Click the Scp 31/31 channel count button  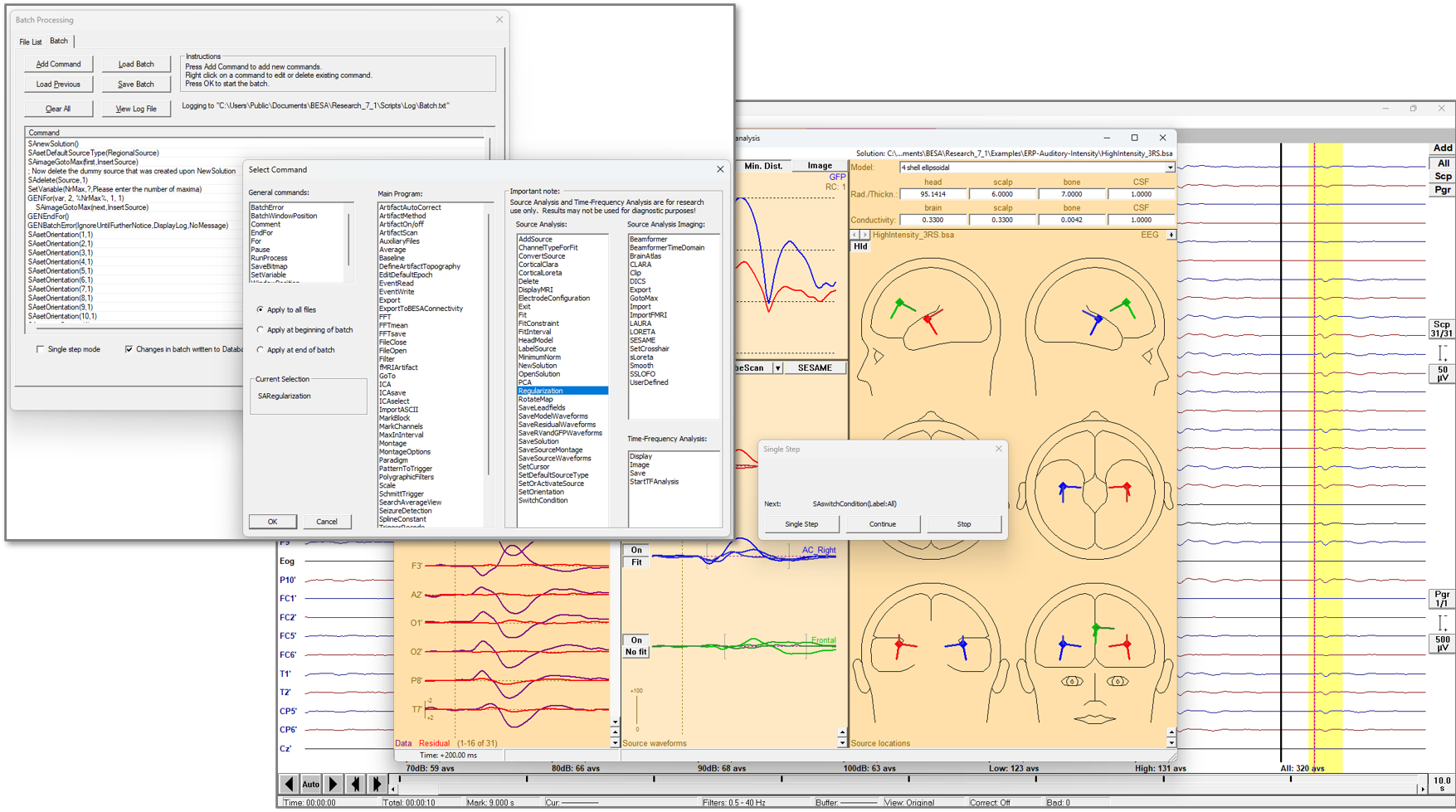pyautogui.click(x=1442, y=329)
